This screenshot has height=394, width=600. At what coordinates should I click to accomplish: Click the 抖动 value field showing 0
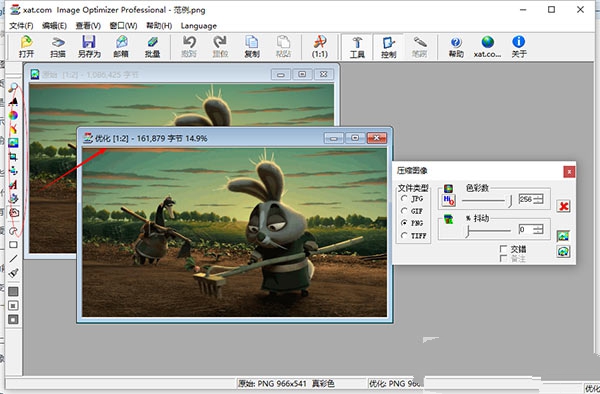coord(526,229)
